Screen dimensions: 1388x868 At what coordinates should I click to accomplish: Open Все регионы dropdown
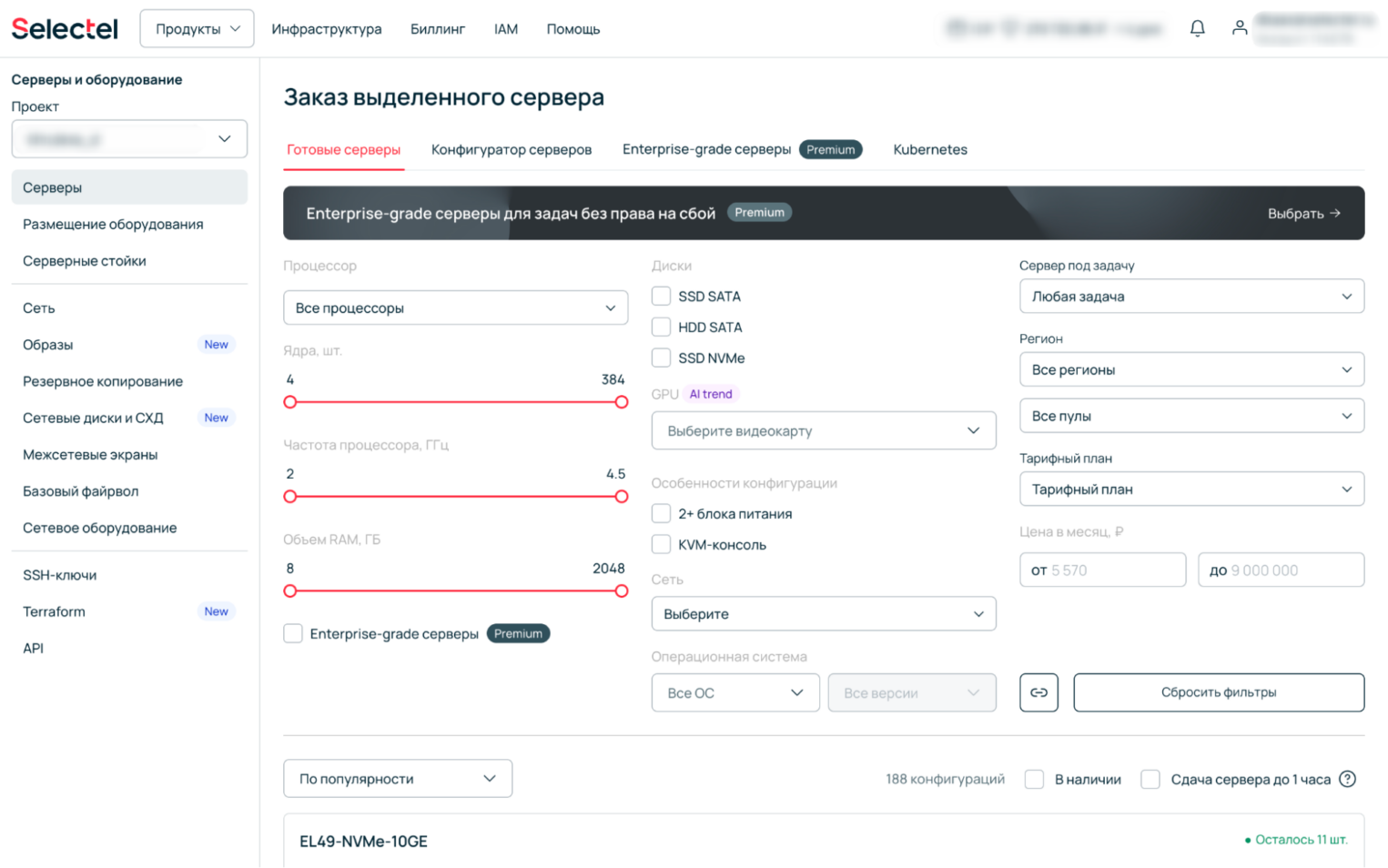point(1191,369)
